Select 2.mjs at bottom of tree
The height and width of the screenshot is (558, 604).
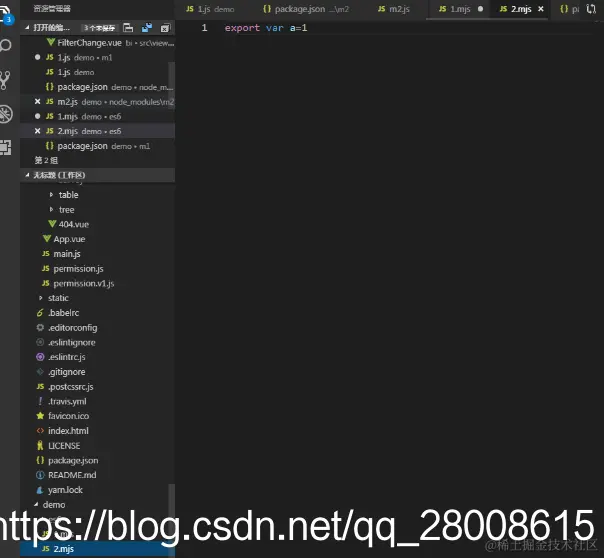[x=97, y=549]
